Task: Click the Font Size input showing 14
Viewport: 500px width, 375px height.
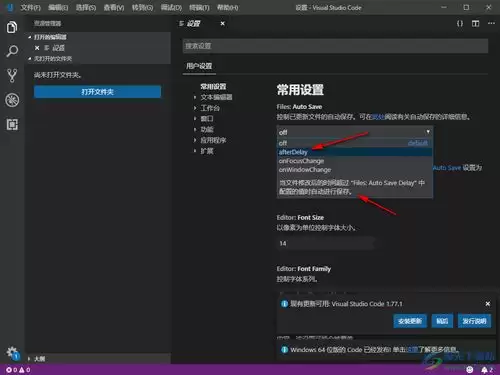Action: click(x=326, y=243)
